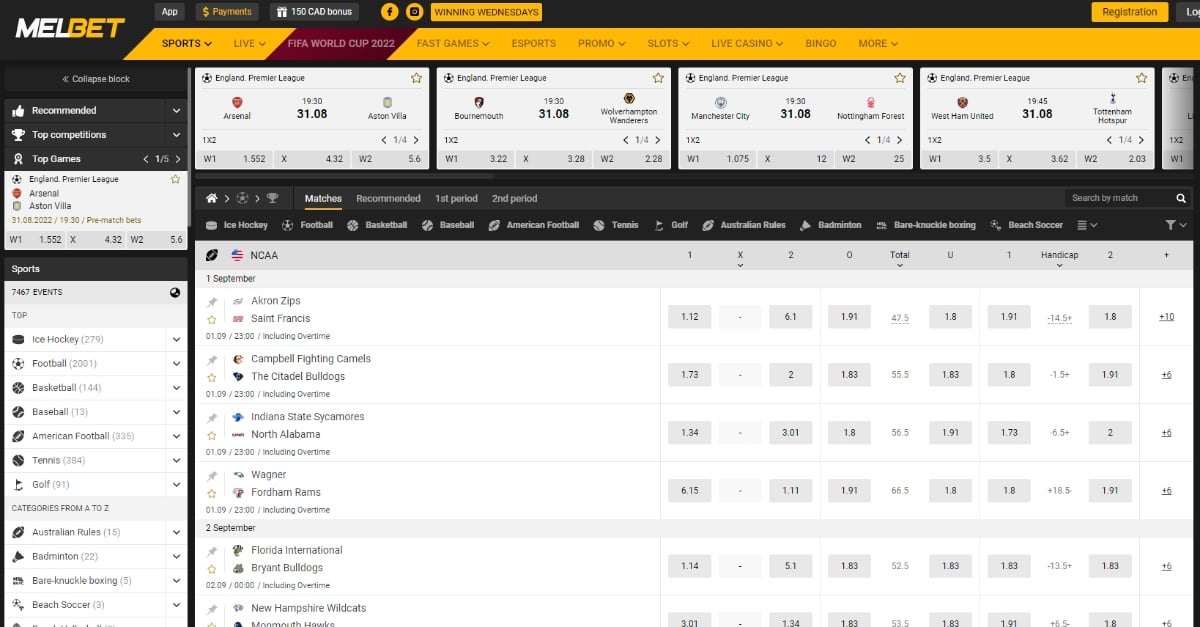The width and height of the screenshot is (1200, 627).
Task: Filter sports bar by Golf
Action: [x=670, y=225]
